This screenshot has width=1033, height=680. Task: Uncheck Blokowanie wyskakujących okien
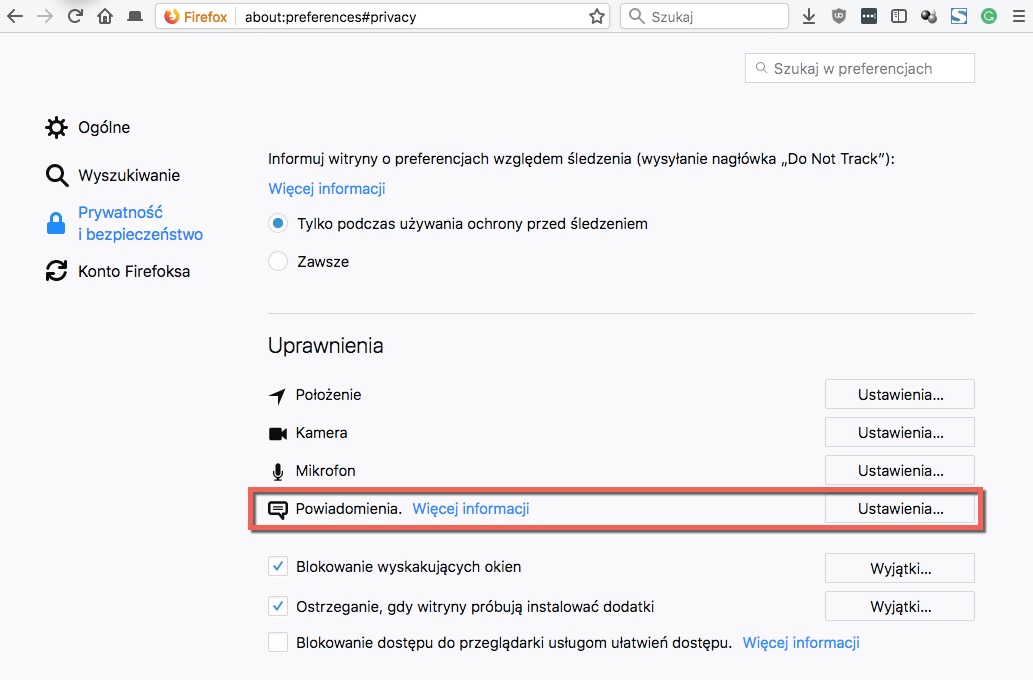(x=278, y=567)
